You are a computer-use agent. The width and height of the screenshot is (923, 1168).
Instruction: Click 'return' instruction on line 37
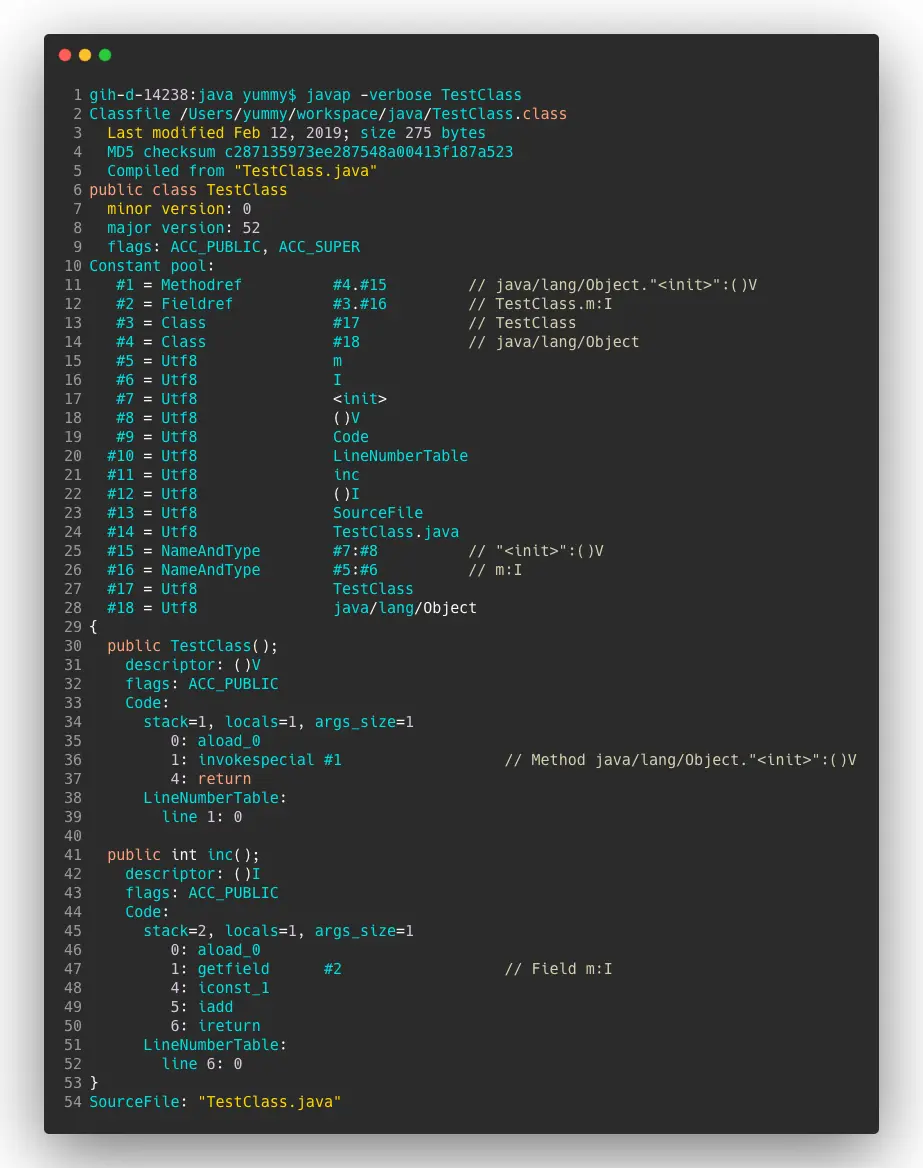click(x=224, y=779)
